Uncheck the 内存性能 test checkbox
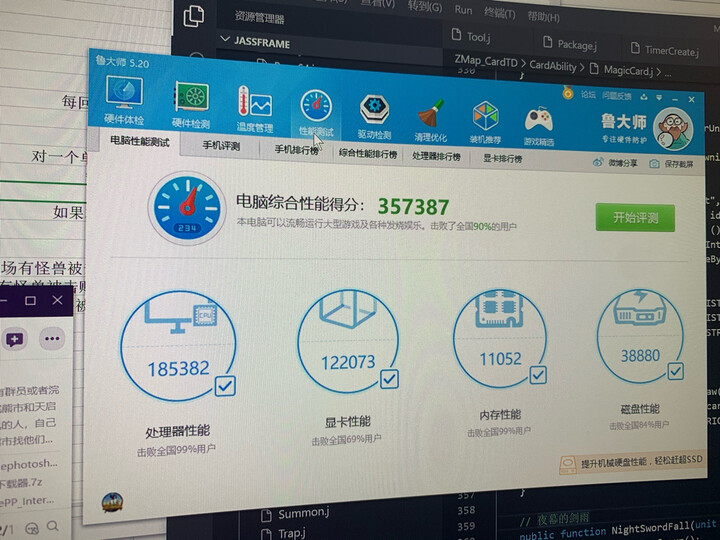 (x=538, y=375)
